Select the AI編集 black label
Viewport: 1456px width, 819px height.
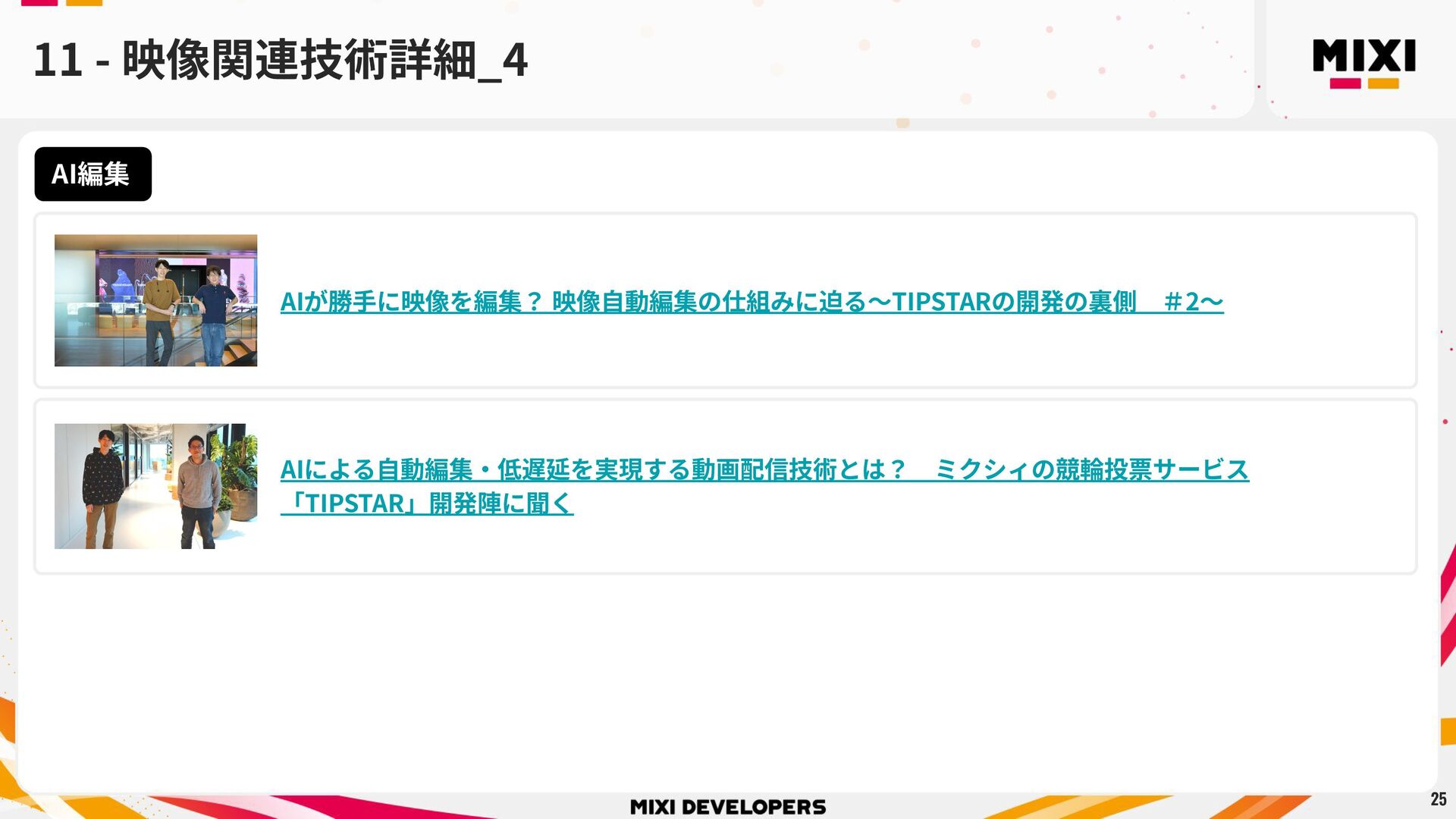click(93, 174)
